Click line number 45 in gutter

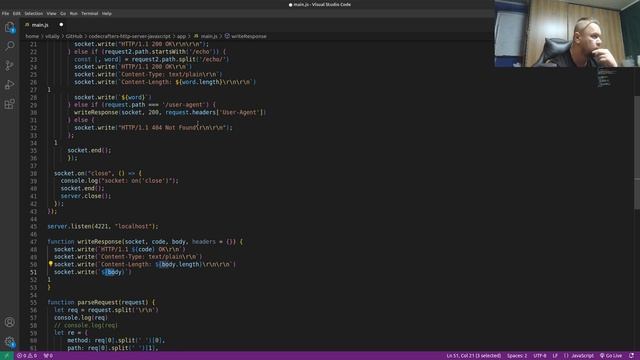click(33, 227)
